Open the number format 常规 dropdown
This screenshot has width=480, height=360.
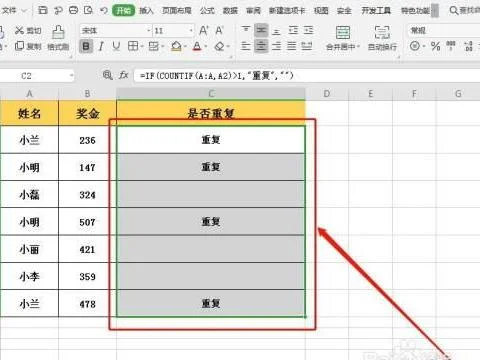[x=444, y=31]
